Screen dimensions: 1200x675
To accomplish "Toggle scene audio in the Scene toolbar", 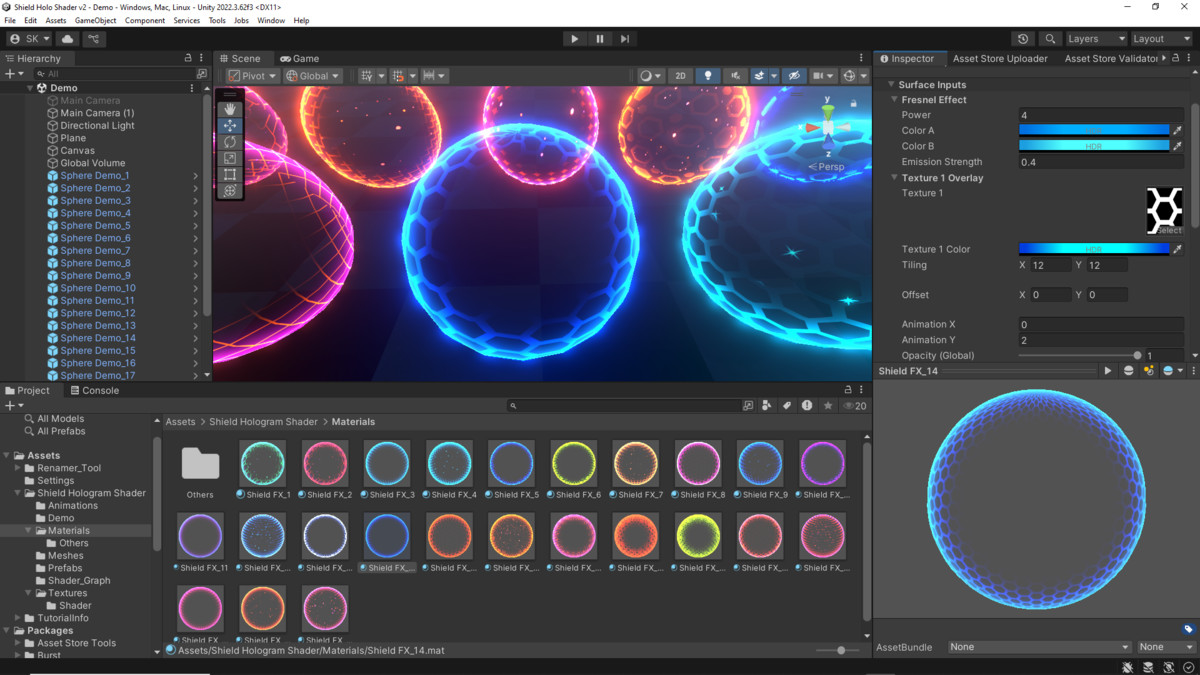I will click(x=735, y=75).
